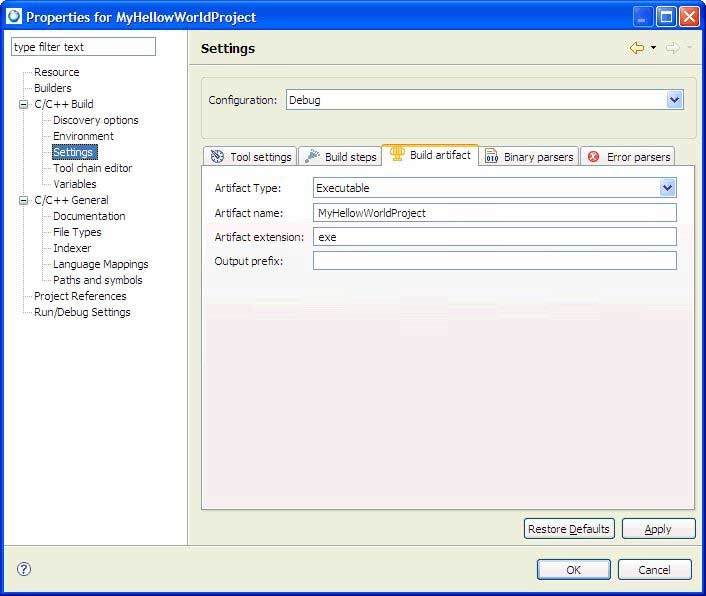Click the Output prefix text field
Viewport: 706px width, 596px height.
click(x=494, y=261)
